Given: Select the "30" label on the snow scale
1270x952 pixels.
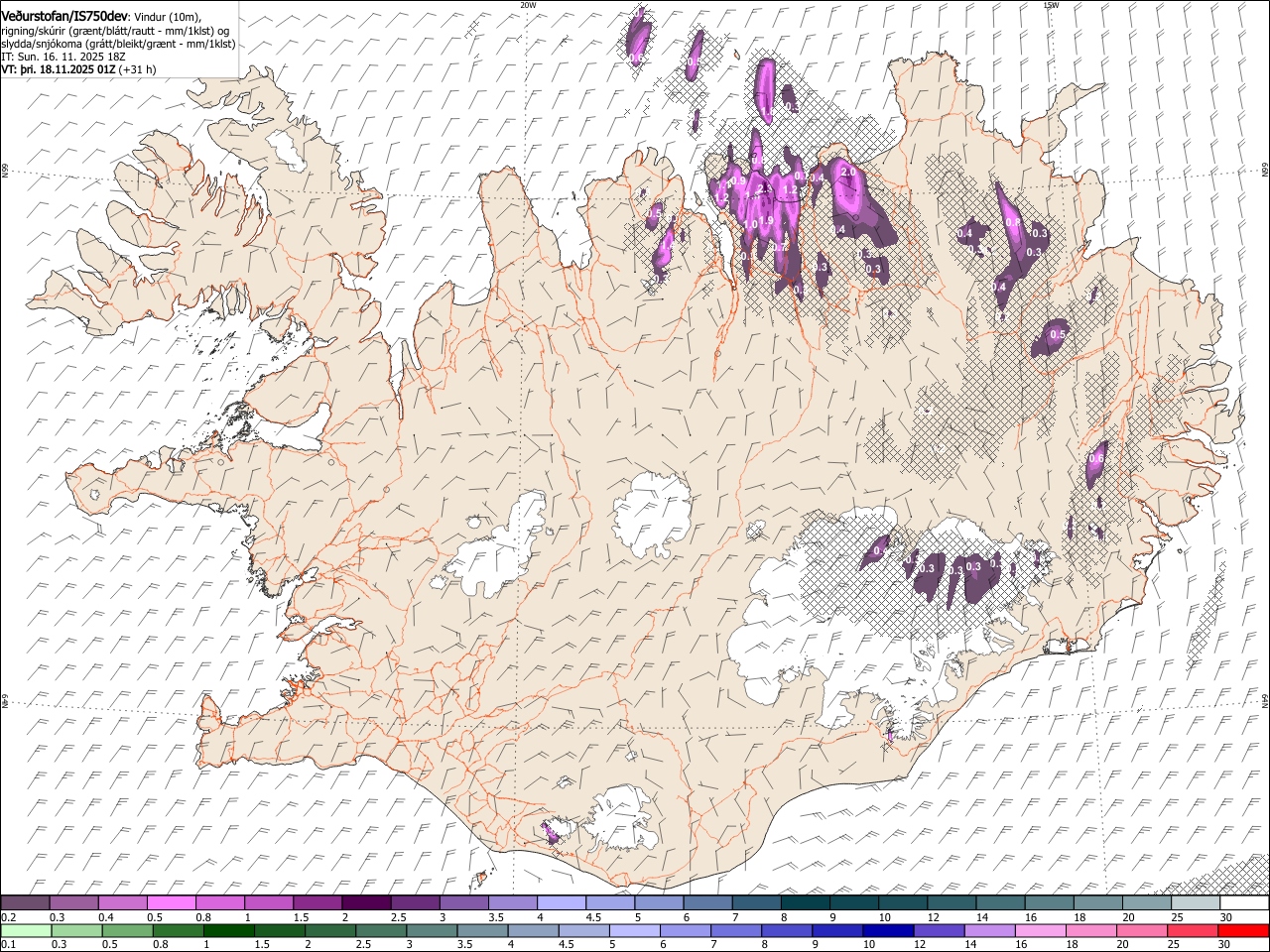Looking at the screenshot, I should pos(1225,917).
